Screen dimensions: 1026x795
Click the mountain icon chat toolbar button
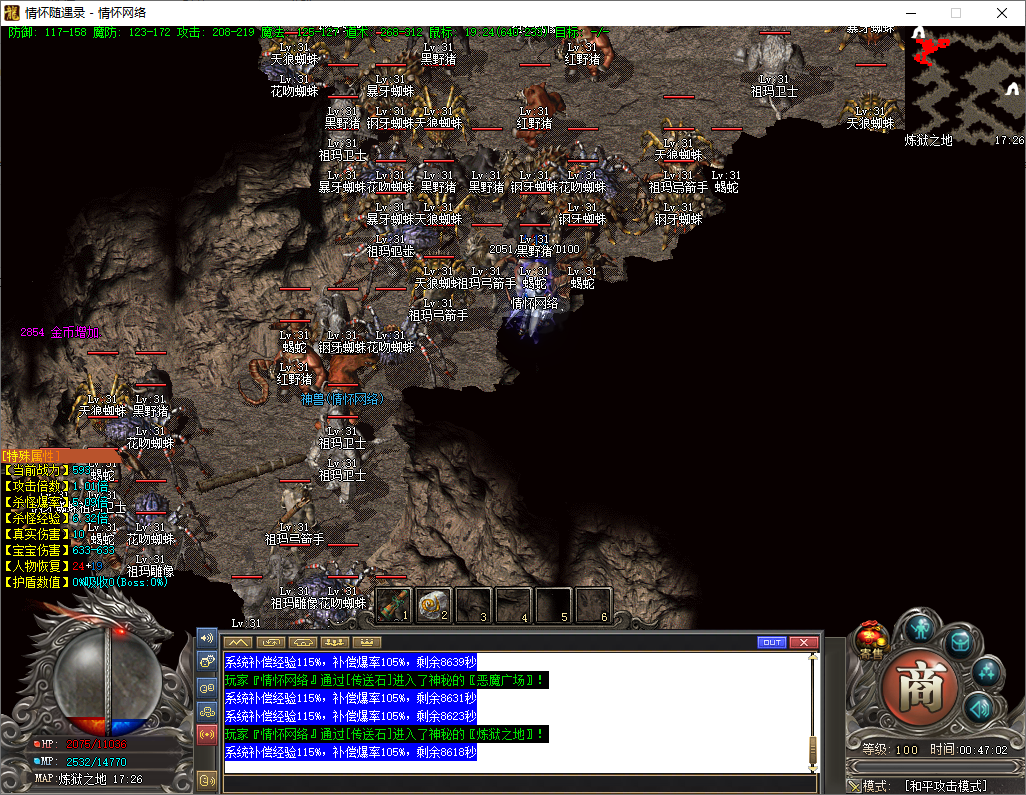pyautogui.click(x=238, y=643)
